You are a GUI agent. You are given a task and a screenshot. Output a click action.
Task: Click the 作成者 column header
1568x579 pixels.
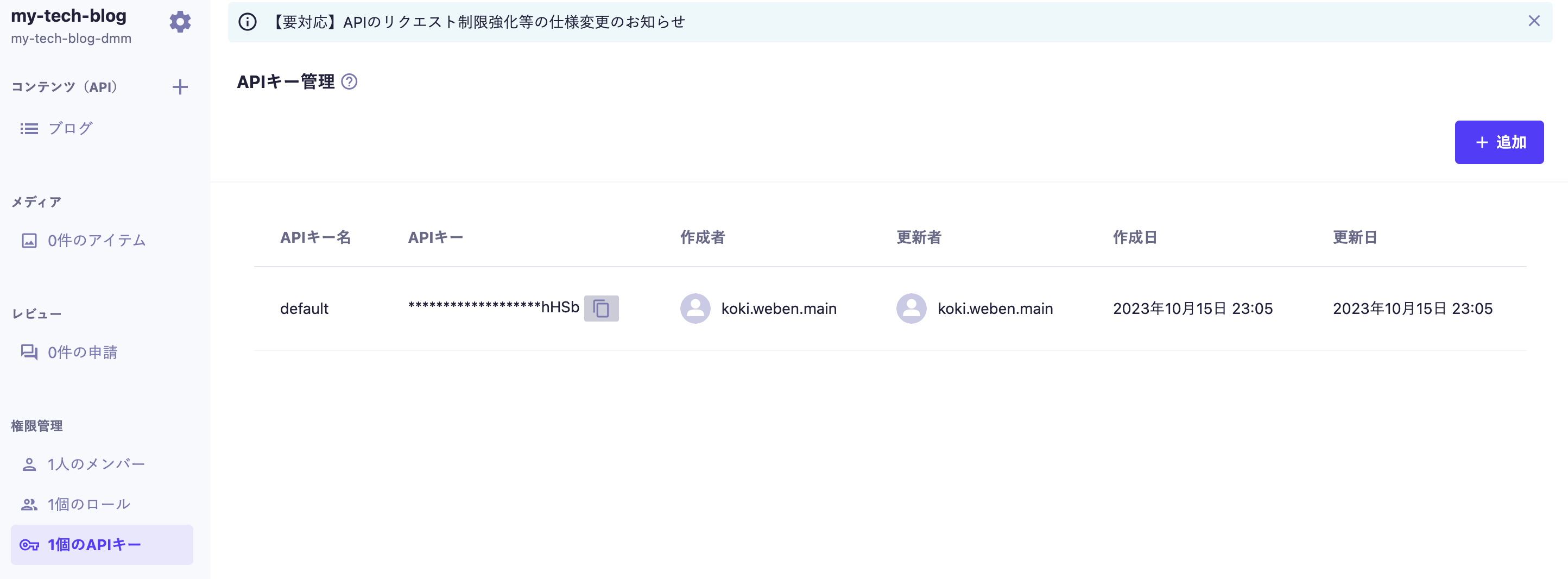pos(703,237)
